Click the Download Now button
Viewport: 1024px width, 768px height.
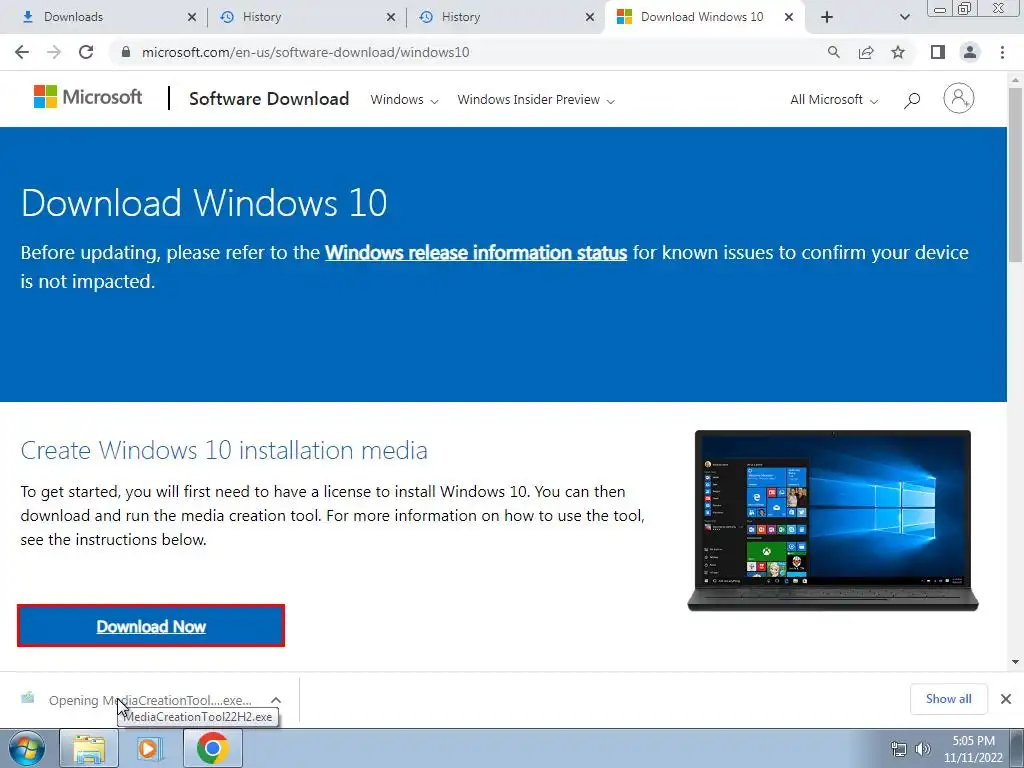(151, 626)
